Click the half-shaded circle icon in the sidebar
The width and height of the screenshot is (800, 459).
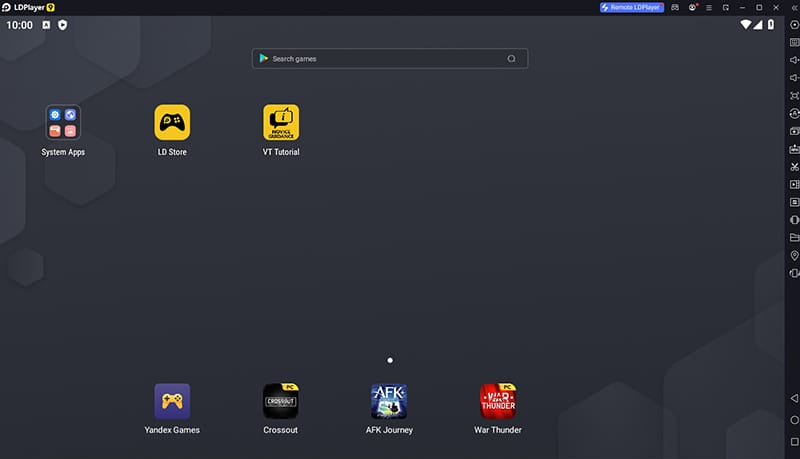[794, 220]
